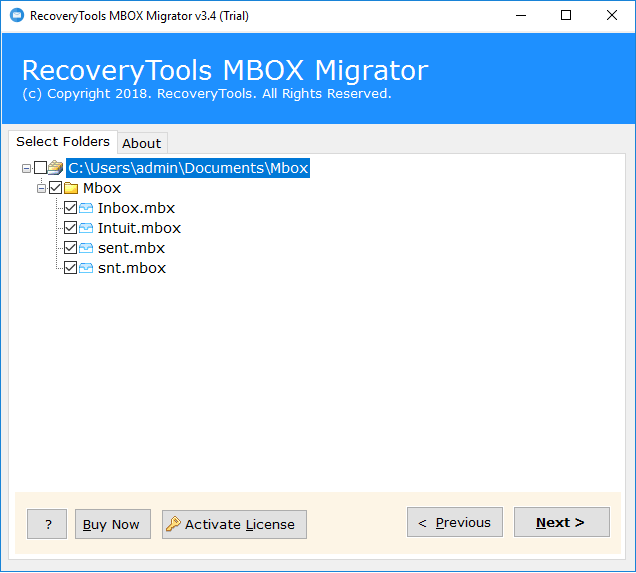This screenshot has width=636, height=573.
Task: Collapse the Mbox folder node
Action: pyautogui.click(x=41, y=188)
